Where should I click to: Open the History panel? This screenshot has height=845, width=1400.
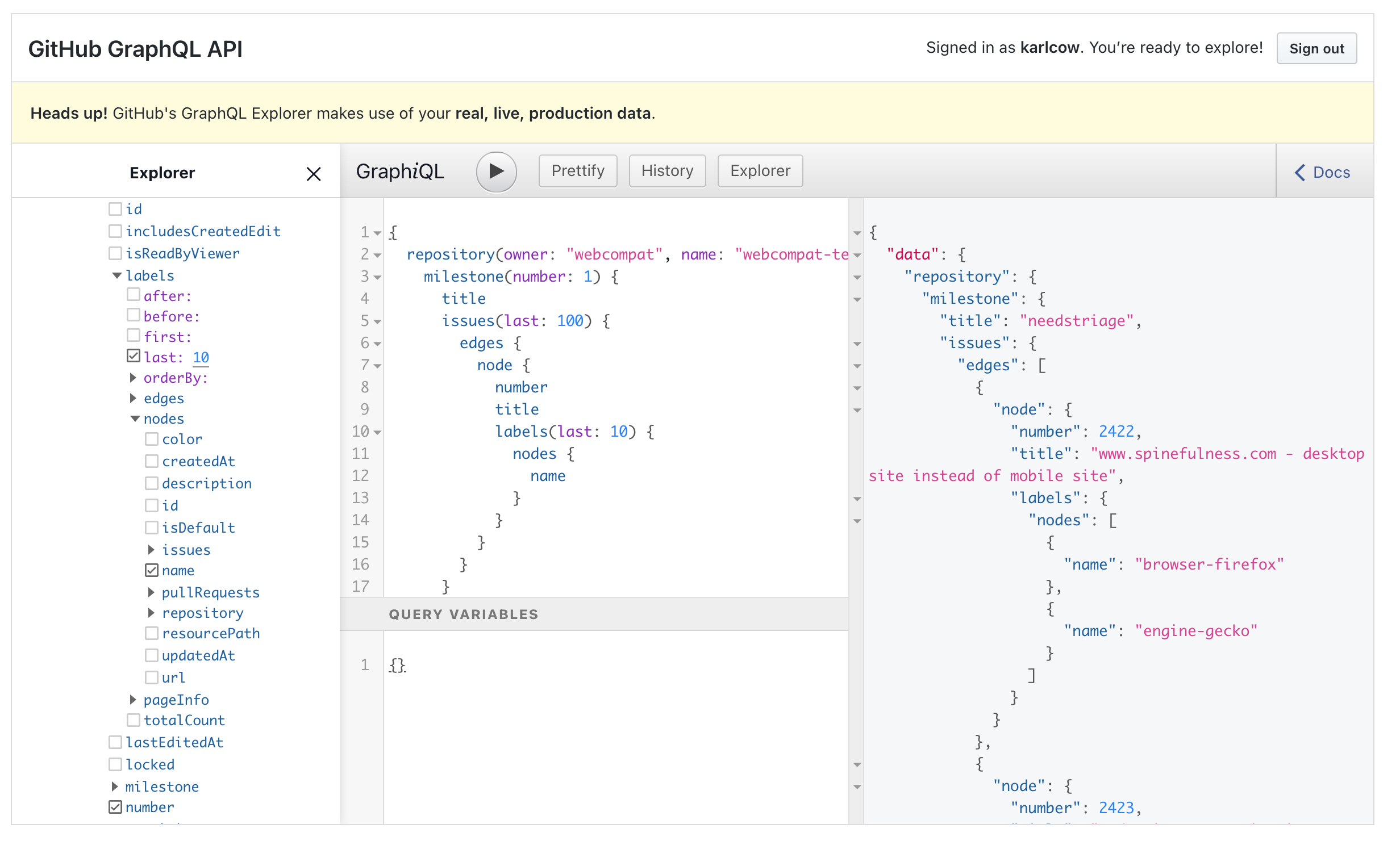click(667, 171)
